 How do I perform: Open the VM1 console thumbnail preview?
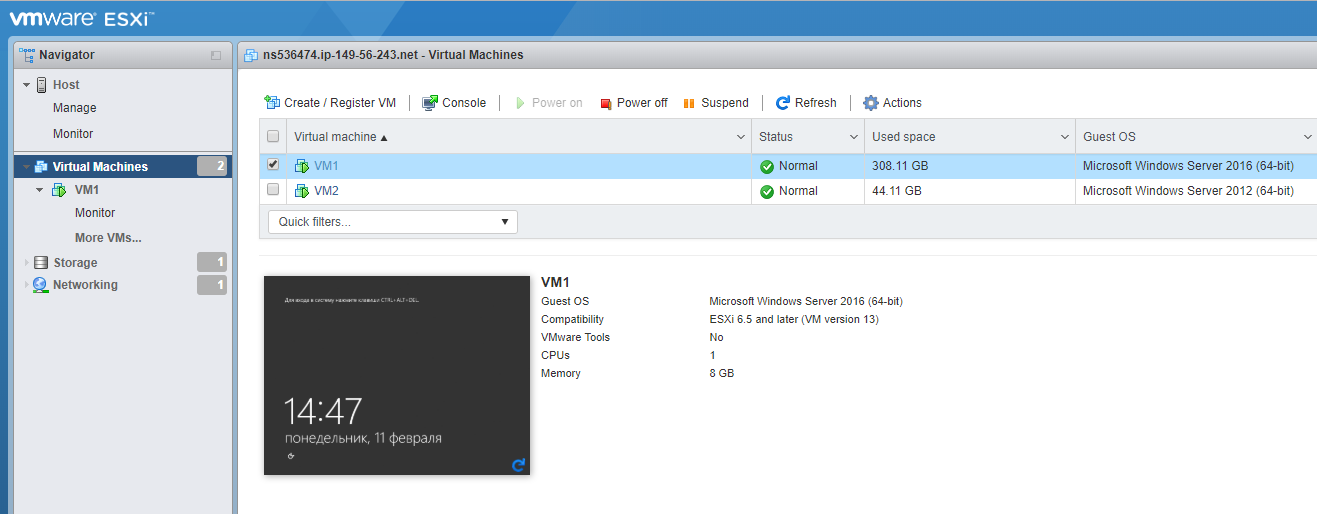click(397, 375)
